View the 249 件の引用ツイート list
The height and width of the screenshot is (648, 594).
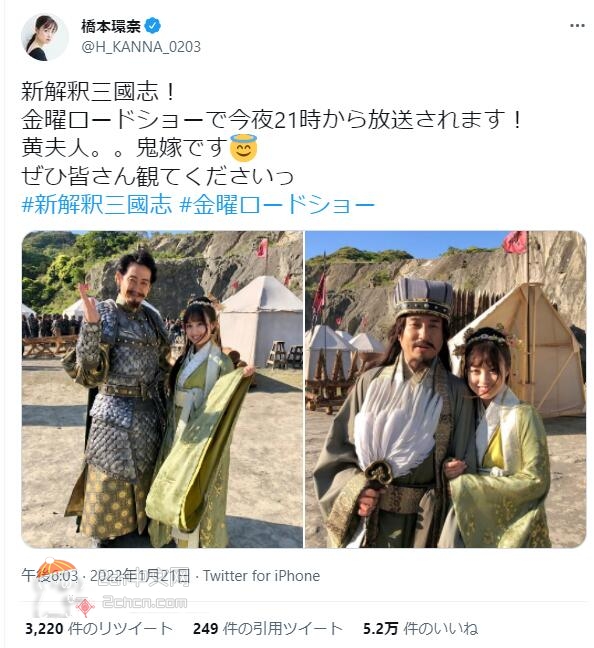coord(267,629)
